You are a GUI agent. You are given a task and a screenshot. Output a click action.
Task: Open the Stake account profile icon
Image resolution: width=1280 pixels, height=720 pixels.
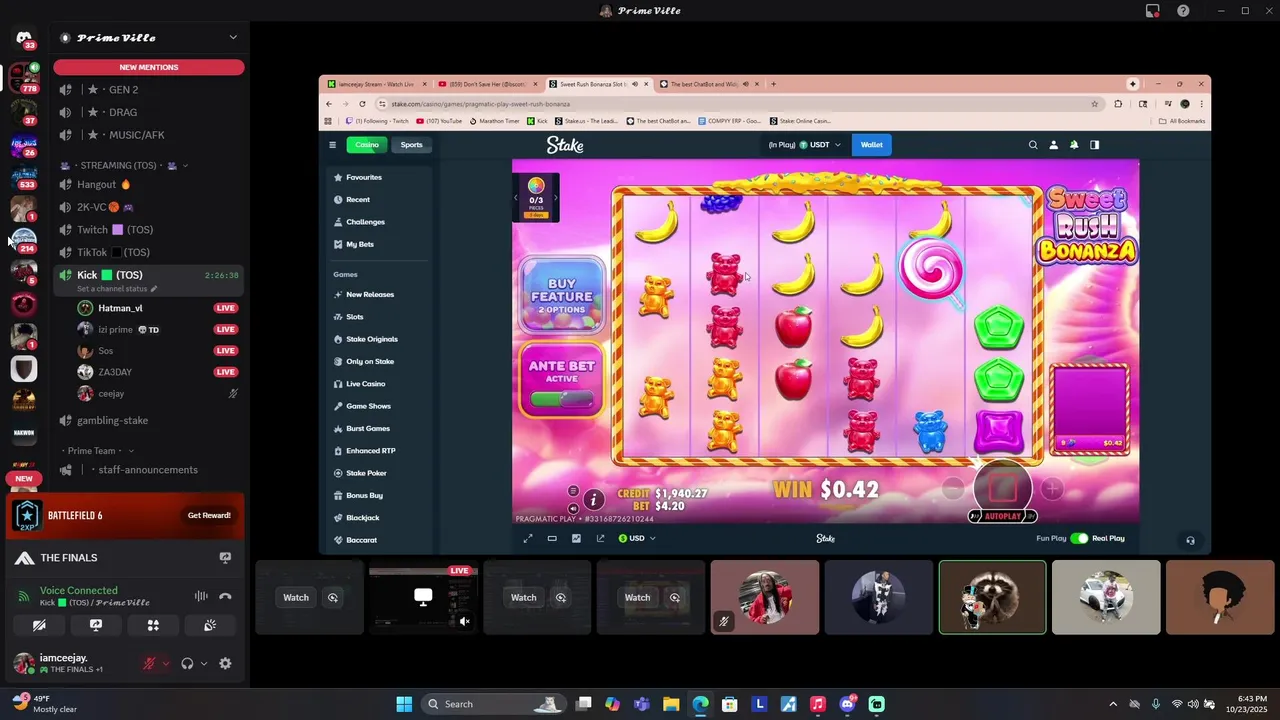(x=1053, y=145)
